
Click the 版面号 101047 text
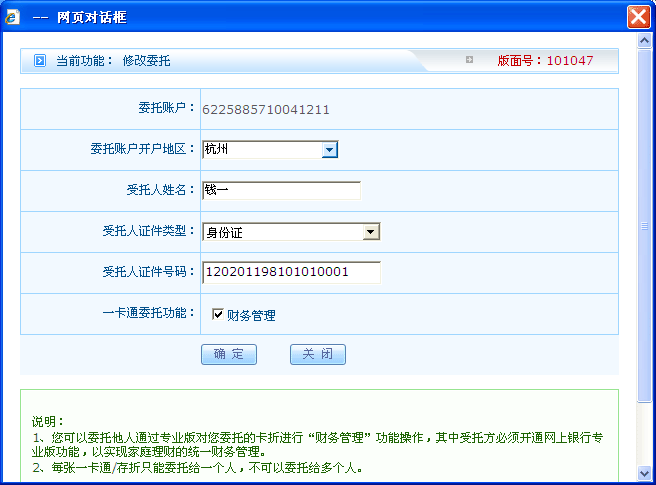coord(545,60)
